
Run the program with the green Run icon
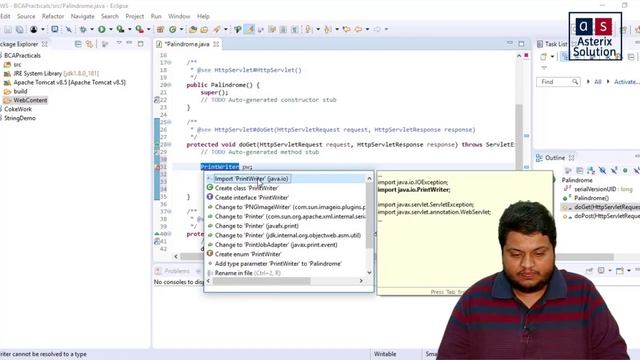pyautogui.click(x=102, y=29)
